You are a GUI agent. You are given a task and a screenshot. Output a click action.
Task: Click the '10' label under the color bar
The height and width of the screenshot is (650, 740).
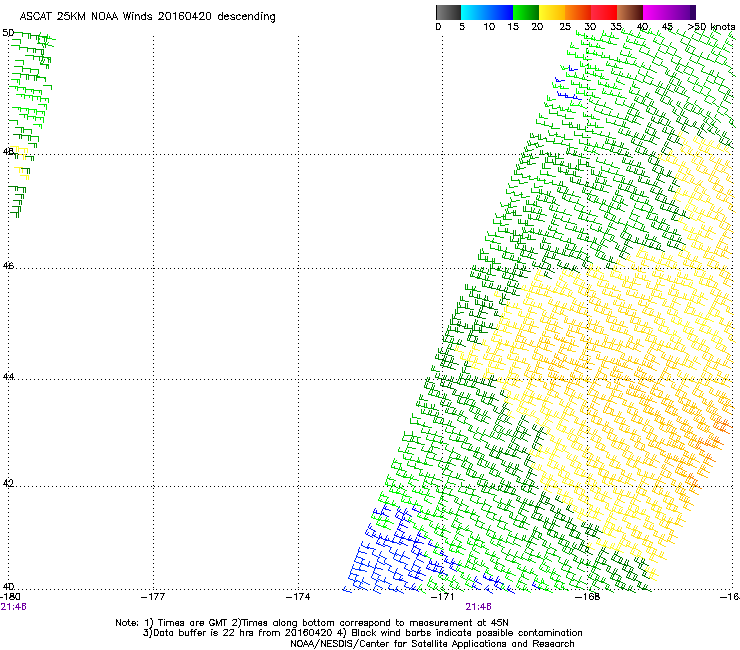(x=489, y=27)
